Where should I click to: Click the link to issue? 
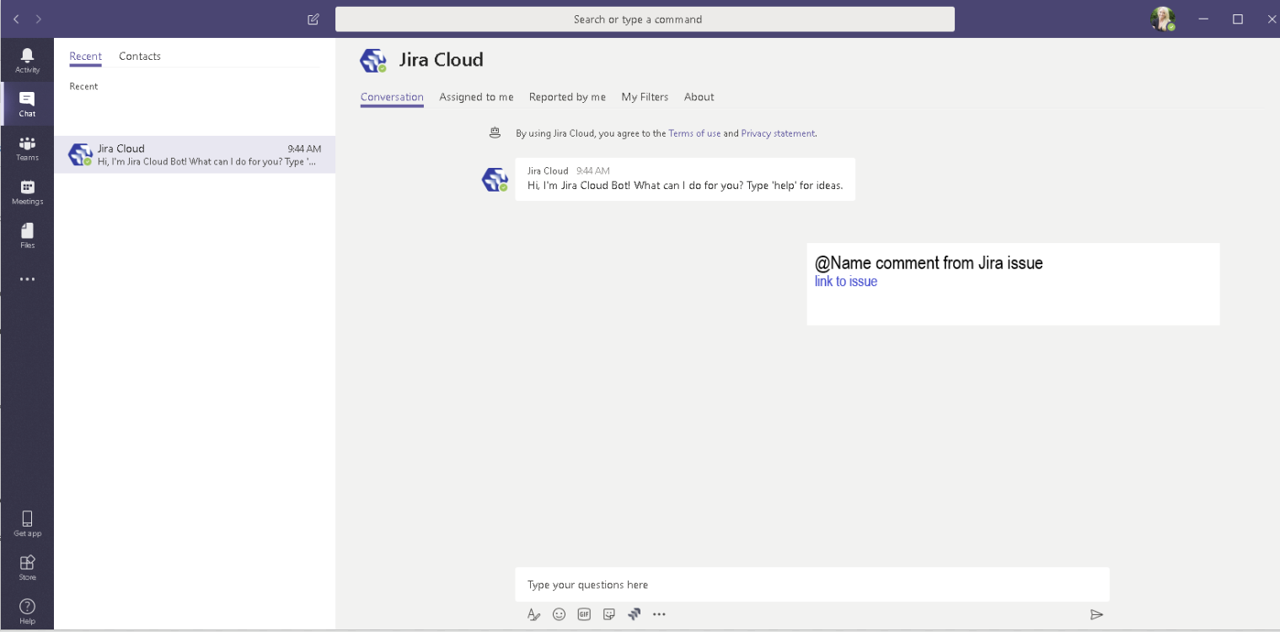click(846, 282)
